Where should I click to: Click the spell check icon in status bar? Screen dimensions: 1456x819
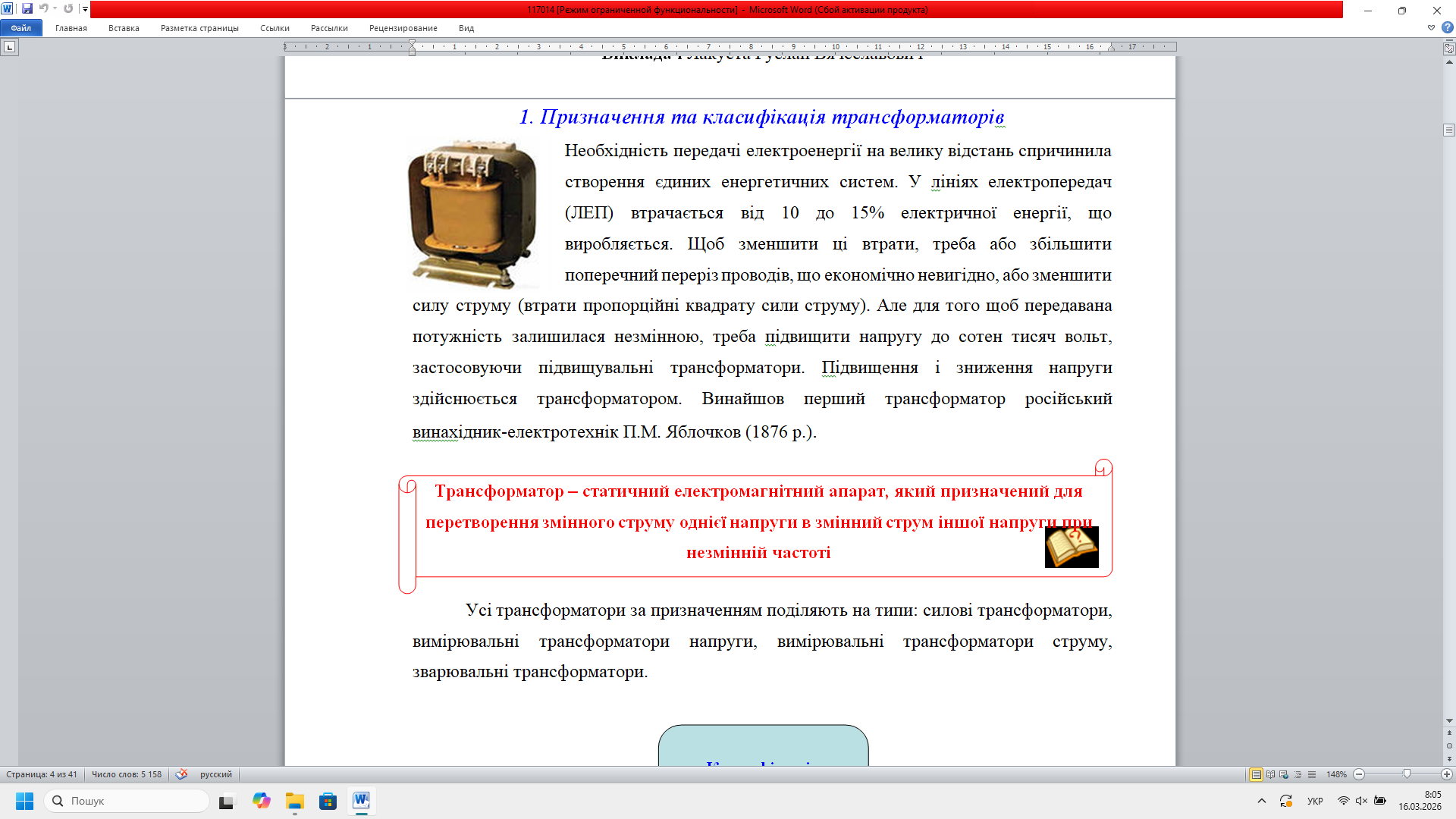click(x=181, y=774)
